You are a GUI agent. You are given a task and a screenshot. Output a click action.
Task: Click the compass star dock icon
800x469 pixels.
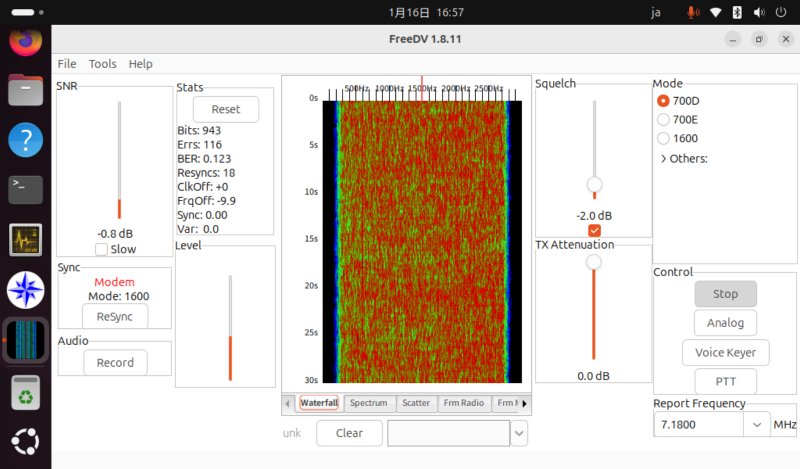pos(25,290)
